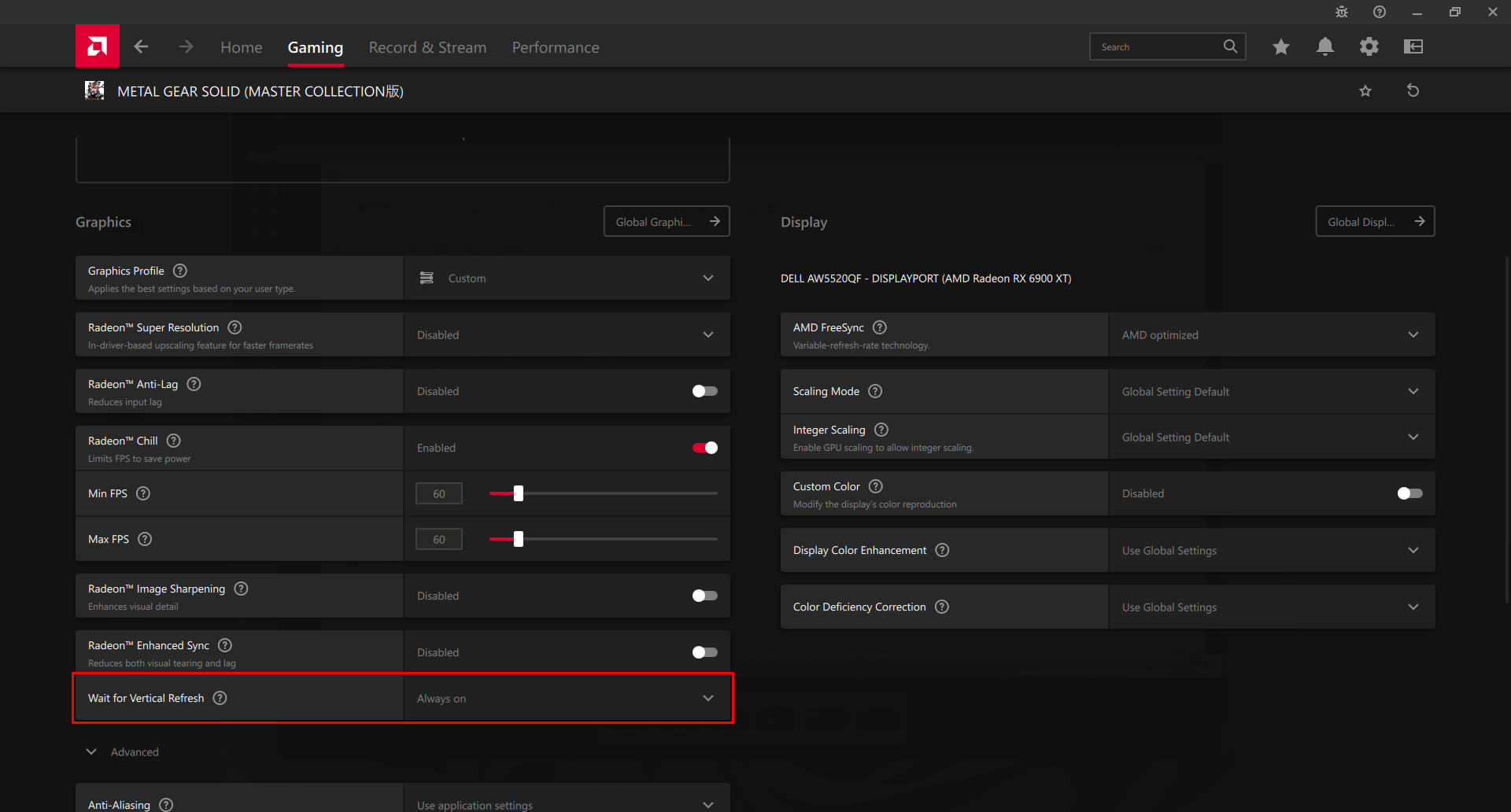The width and height of the screenshot is (1511, 812).
Task: Go forward with the right arrow
Action: [186, 47]
